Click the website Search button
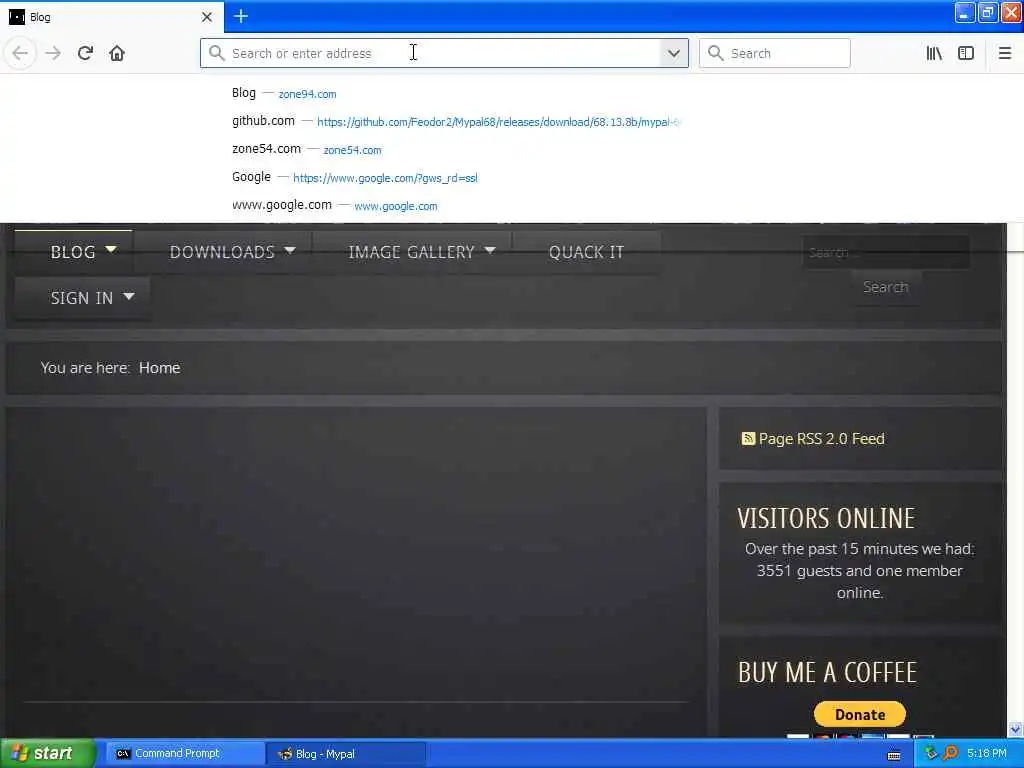This screenshot has width=1024, height=768. 886,287
